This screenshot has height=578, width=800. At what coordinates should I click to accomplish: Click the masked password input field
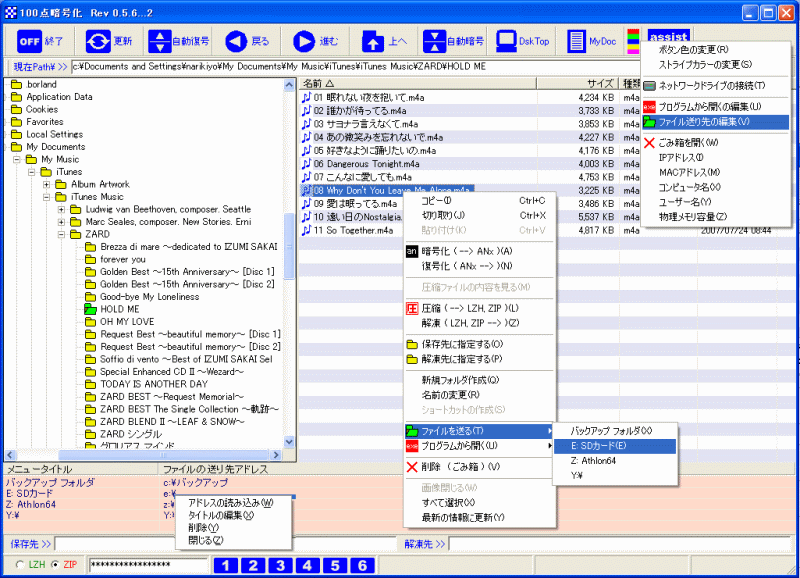tap(147, 565)
